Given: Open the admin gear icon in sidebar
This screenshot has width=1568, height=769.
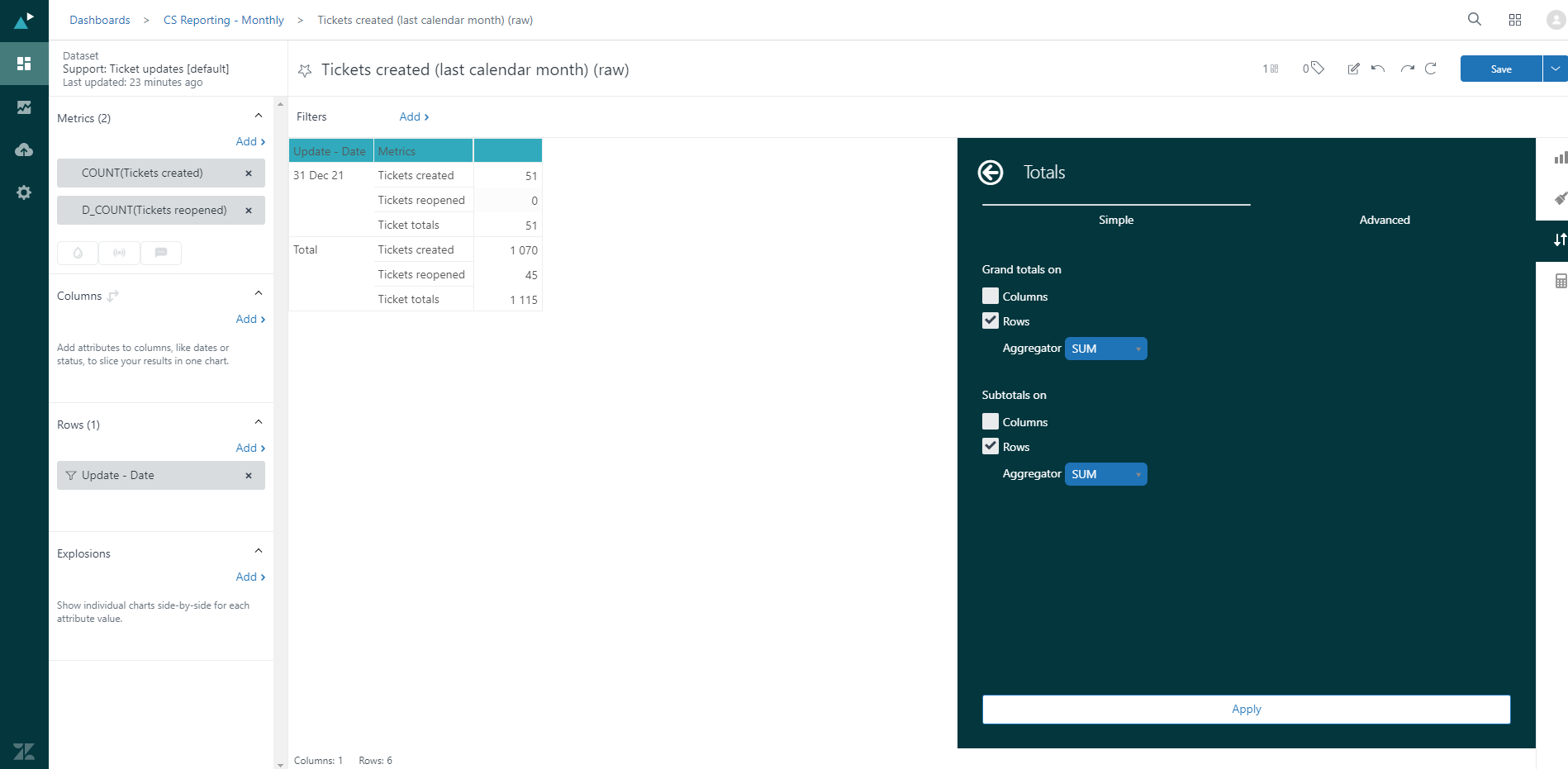Looking at the screenshot, I should click(x=24, y=192).
